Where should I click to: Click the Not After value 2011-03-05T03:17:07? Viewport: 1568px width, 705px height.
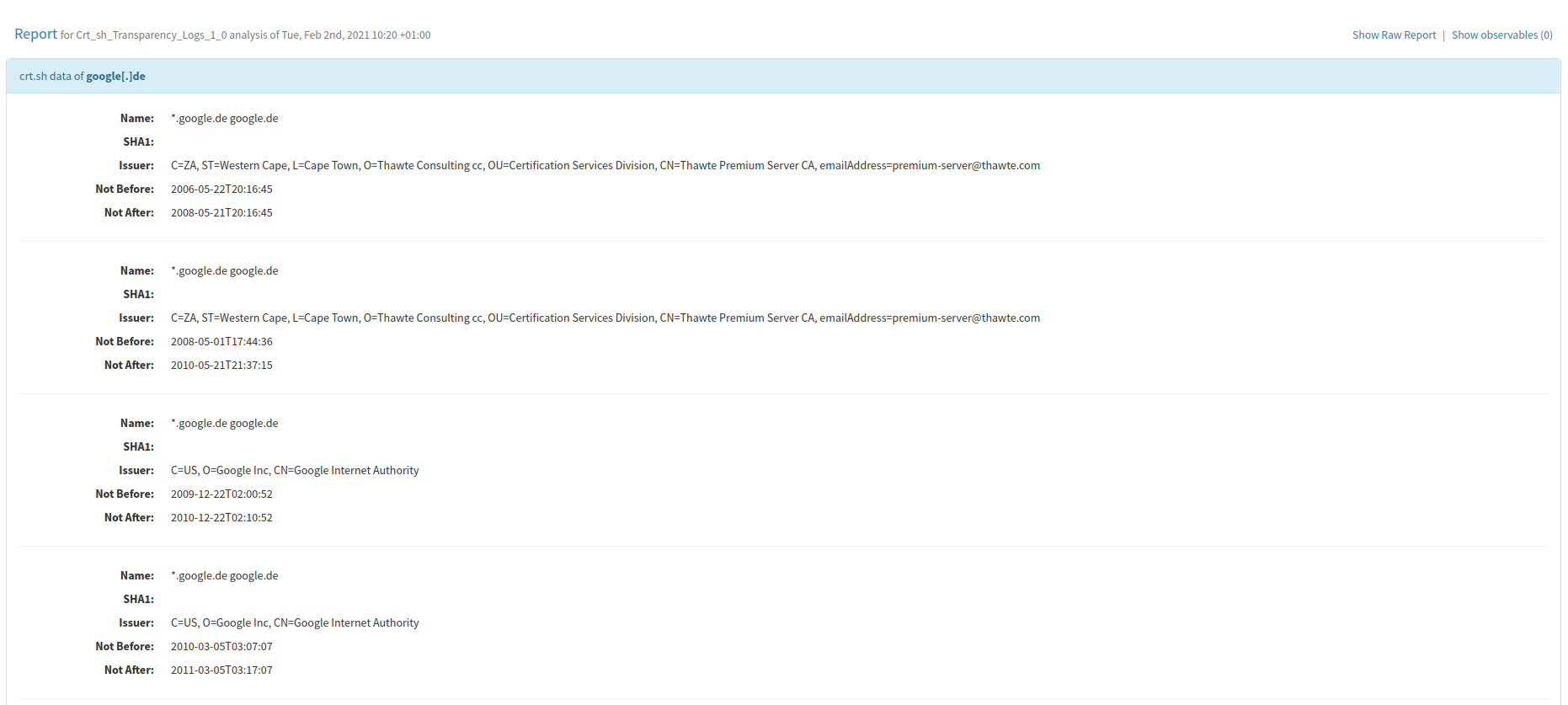221,670
